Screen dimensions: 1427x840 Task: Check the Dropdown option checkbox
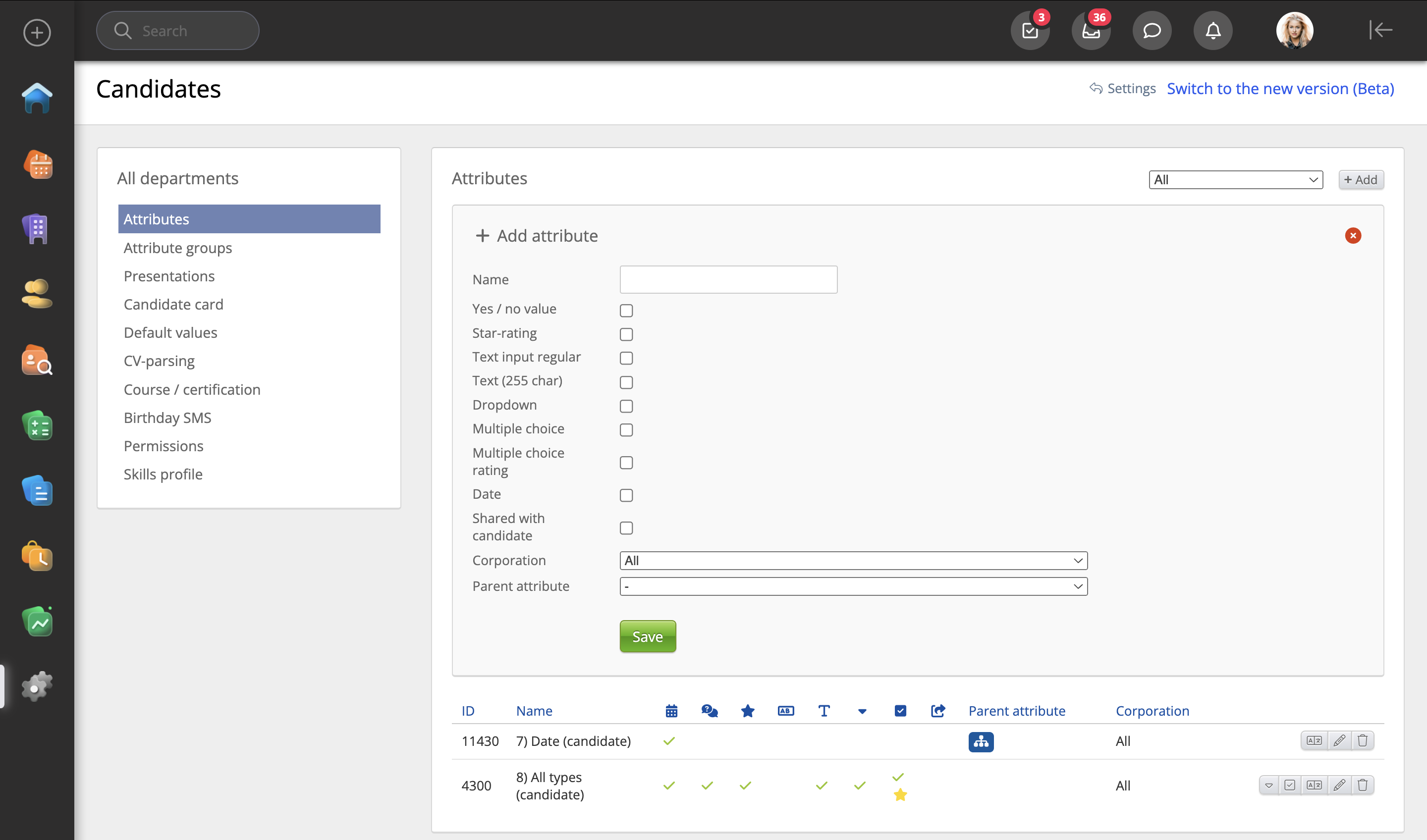tap(626, 406)
